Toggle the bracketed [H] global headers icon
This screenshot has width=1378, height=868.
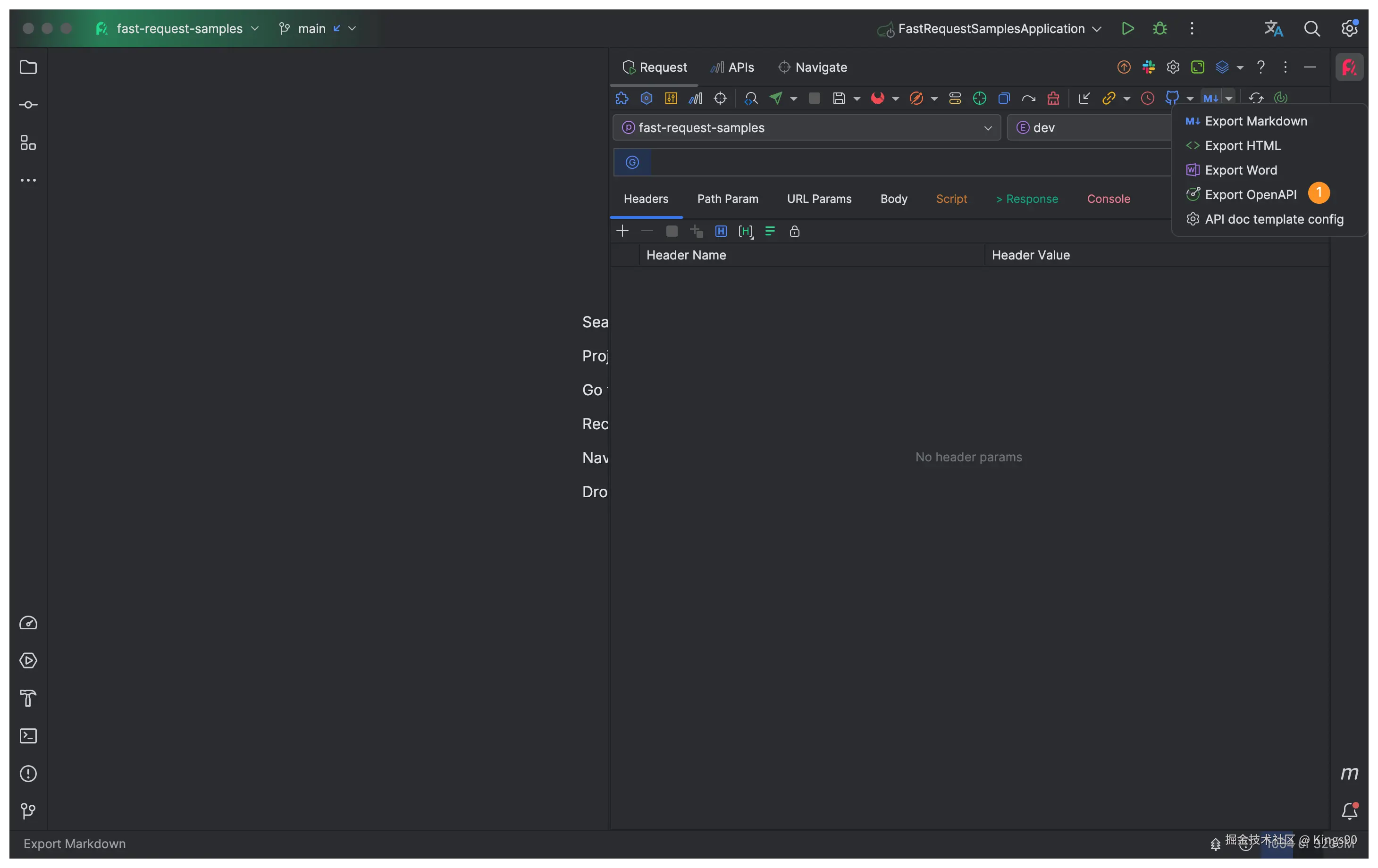pyautogui.click(x=746, y=231)
